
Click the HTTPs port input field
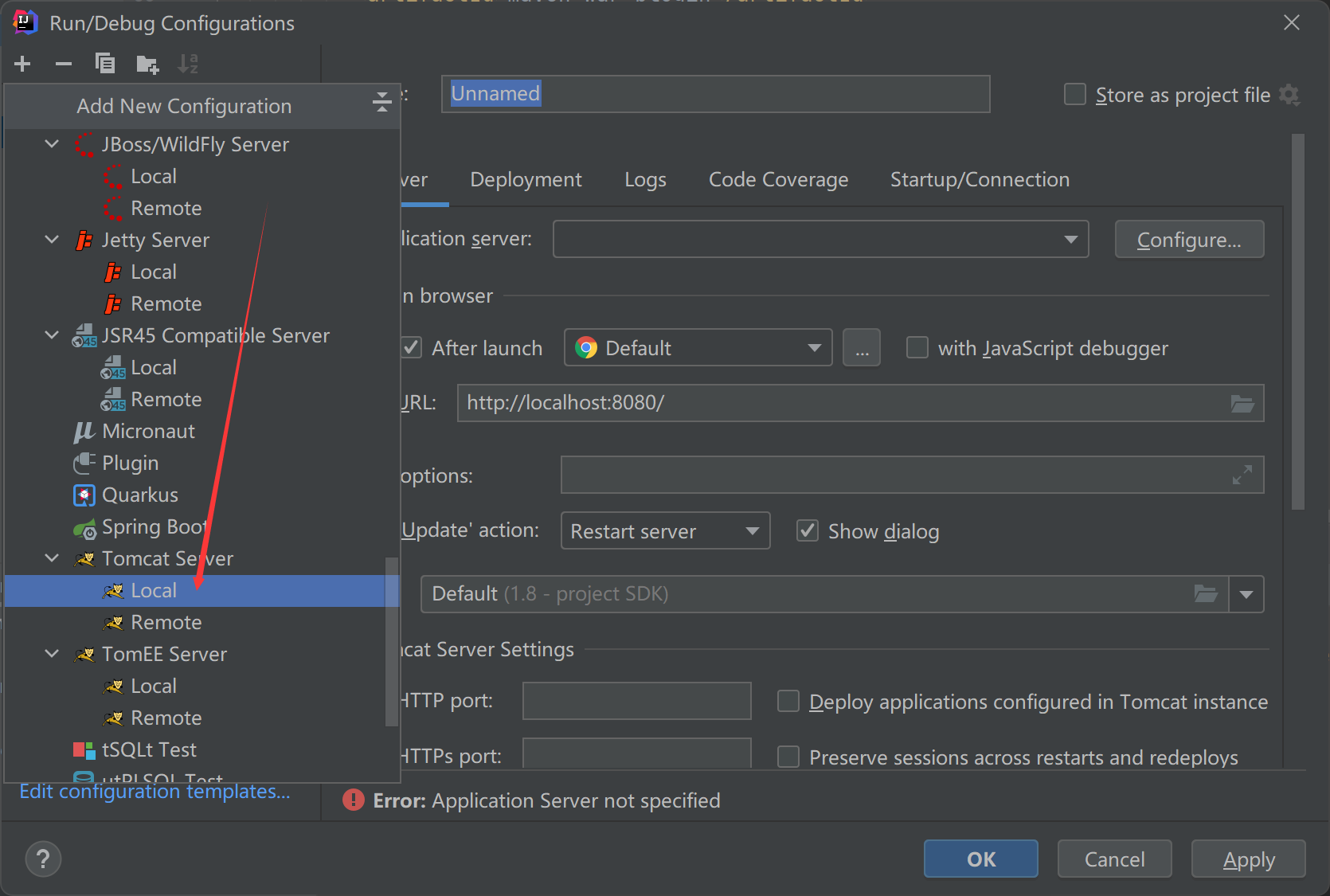[x=636, y=753]
